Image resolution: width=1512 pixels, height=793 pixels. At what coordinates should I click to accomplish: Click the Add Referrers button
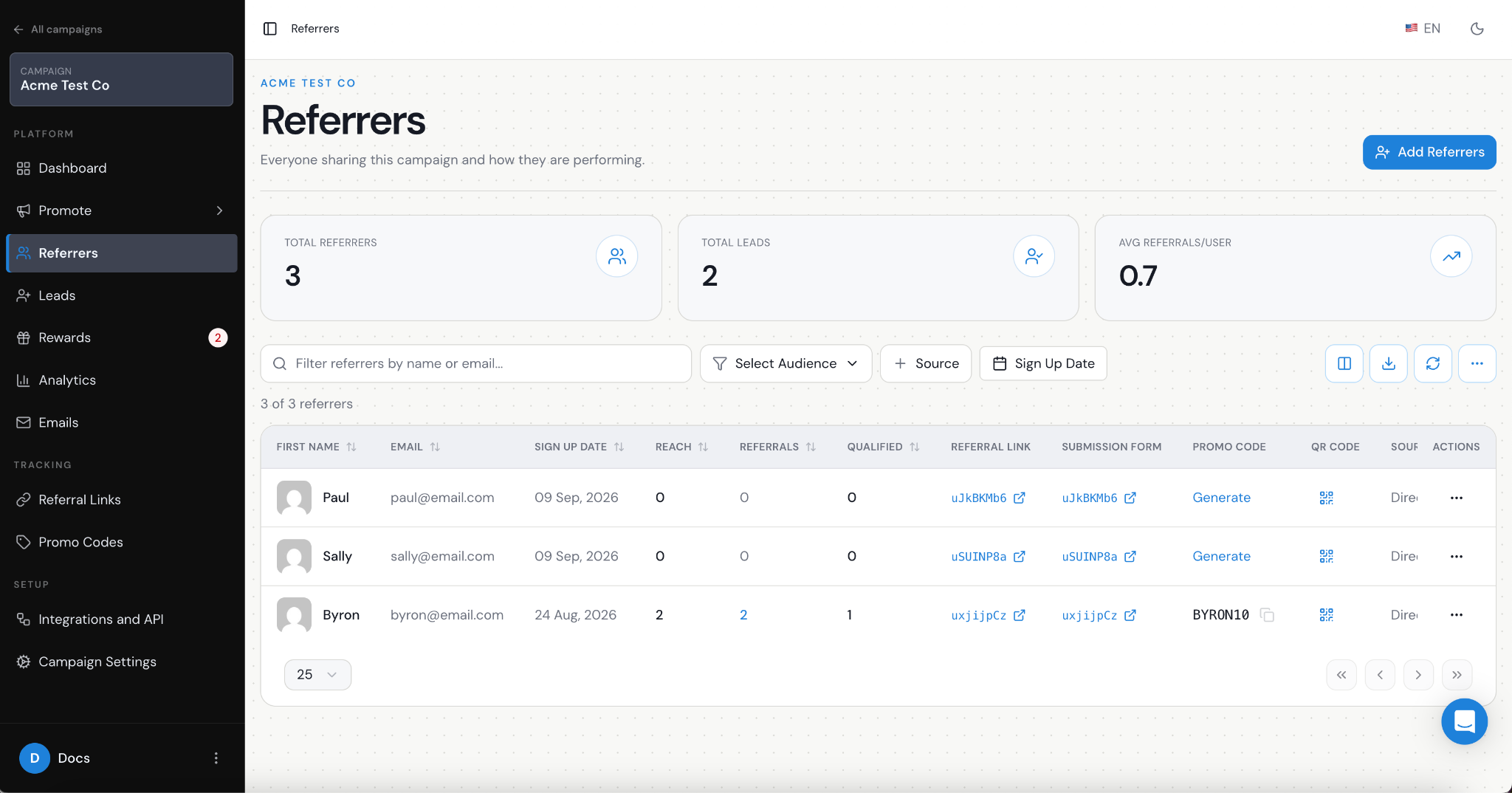[1429, 152]
